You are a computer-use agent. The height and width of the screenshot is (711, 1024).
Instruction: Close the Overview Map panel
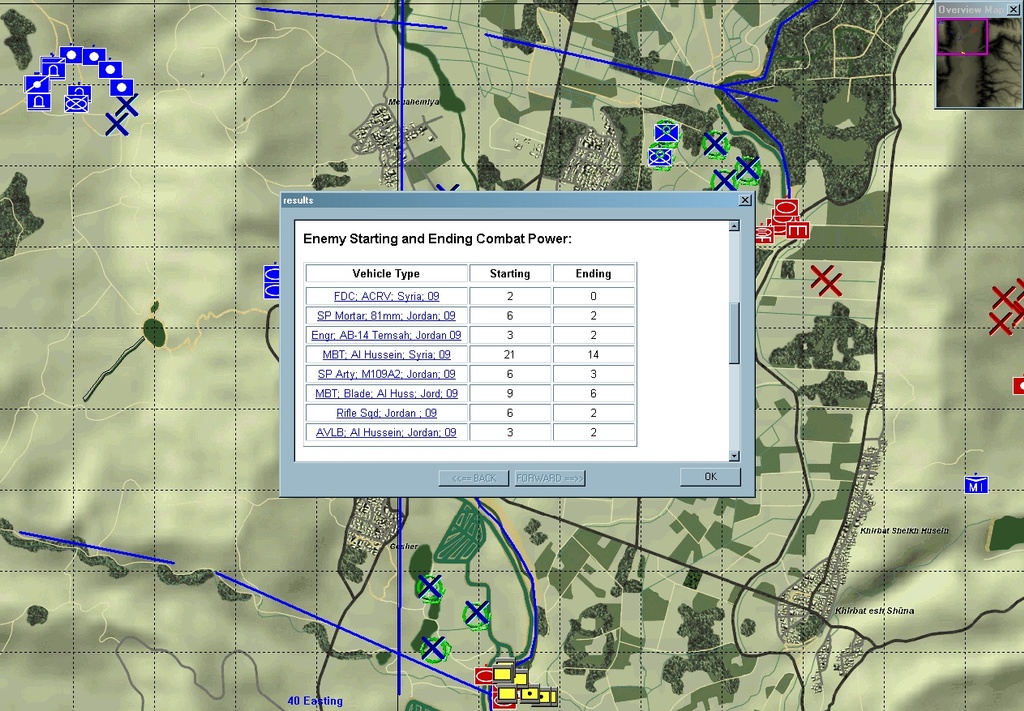coord(1014,9)
